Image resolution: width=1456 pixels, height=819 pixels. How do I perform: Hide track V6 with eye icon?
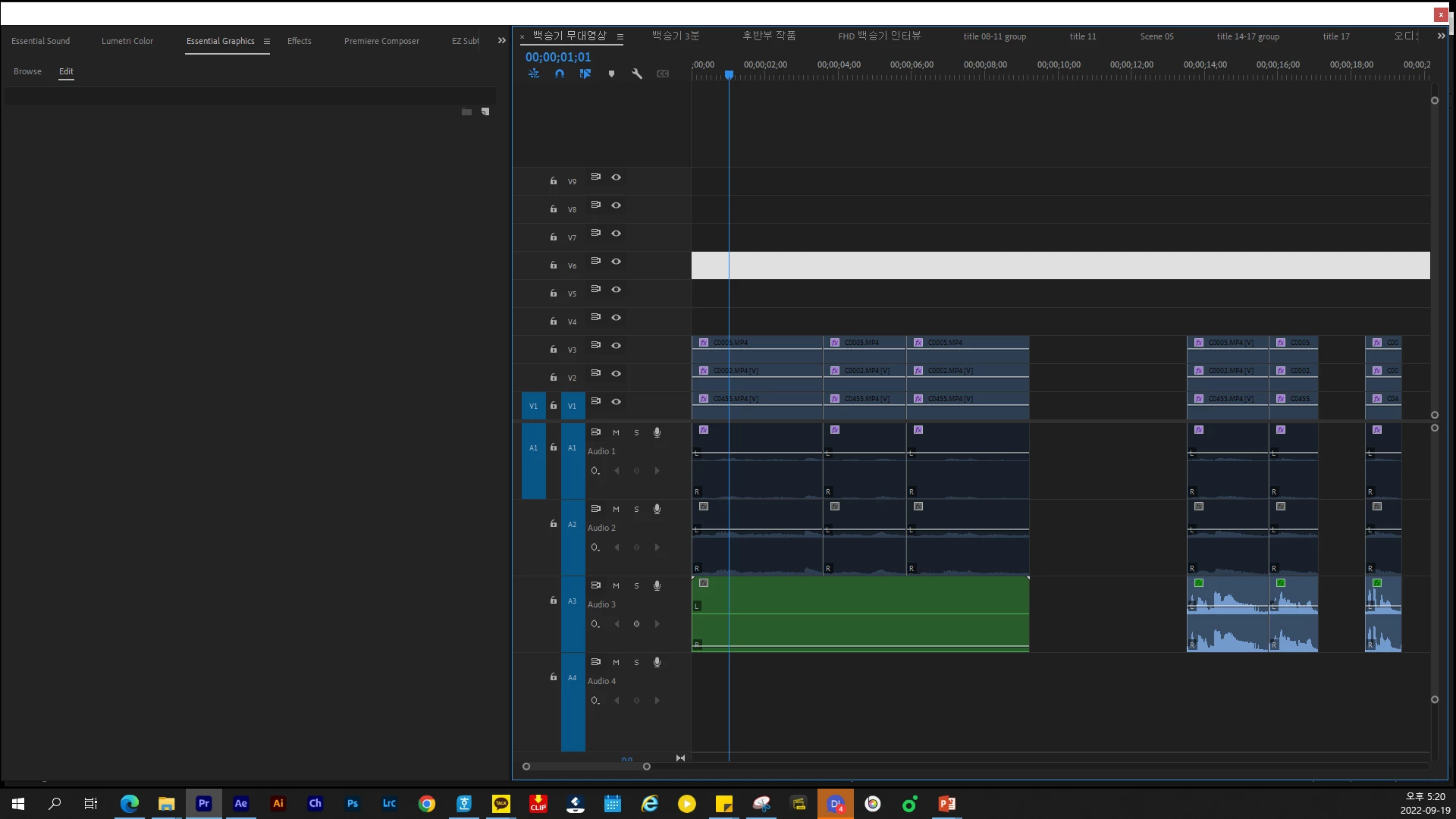[616, 262]
